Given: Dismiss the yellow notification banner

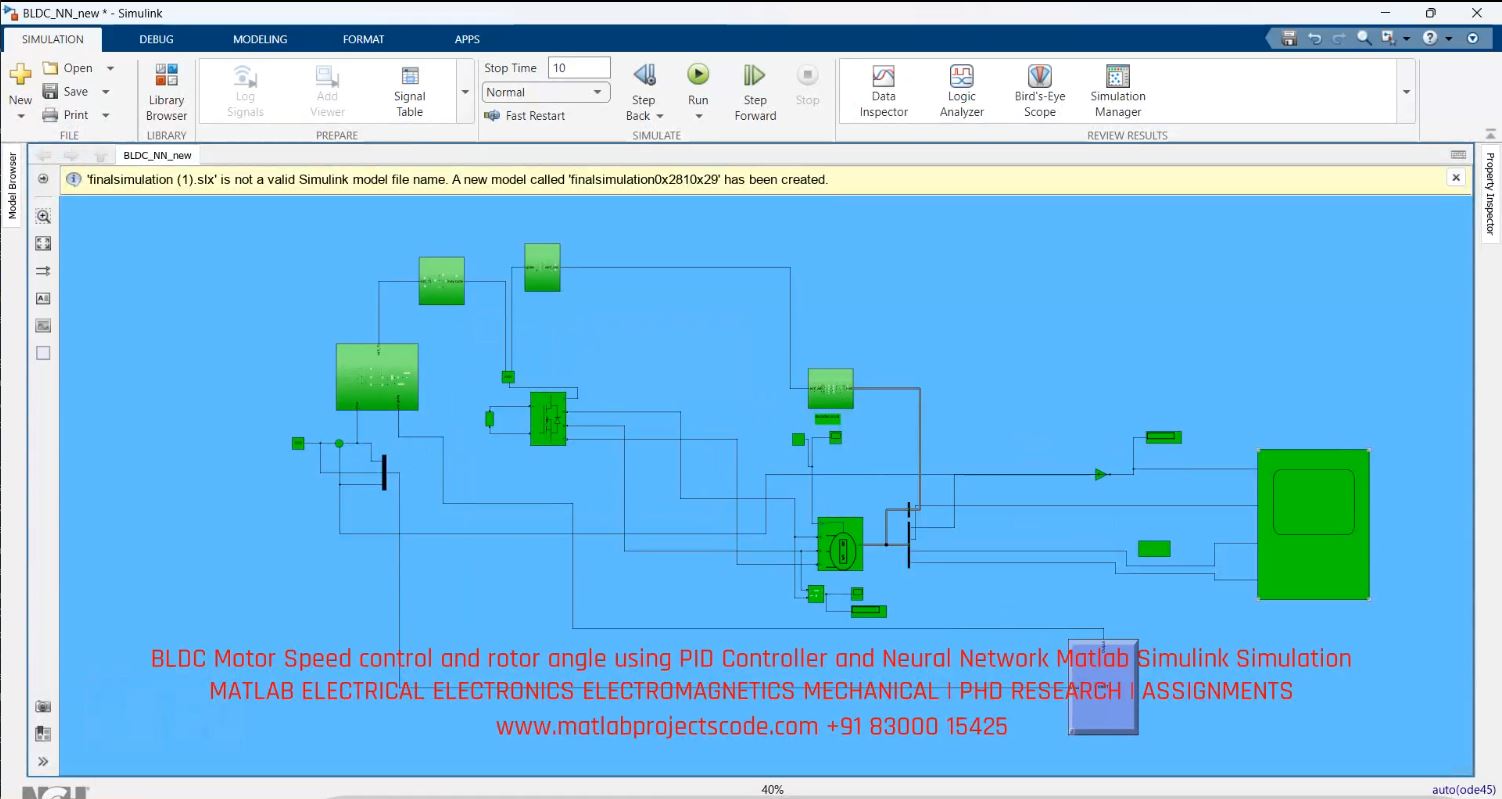Looking at the screenshot, I should click(x=1456, y=178).
